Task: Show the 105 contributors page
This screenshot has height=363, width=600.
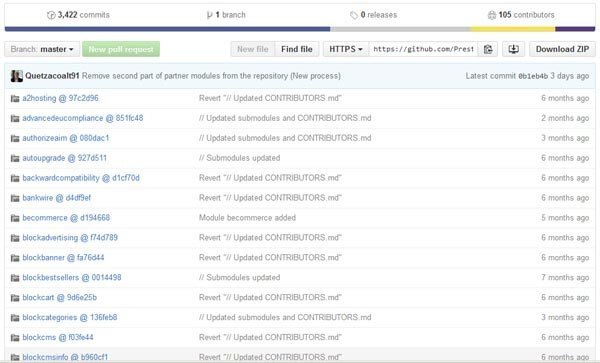Action: [521, 15]
